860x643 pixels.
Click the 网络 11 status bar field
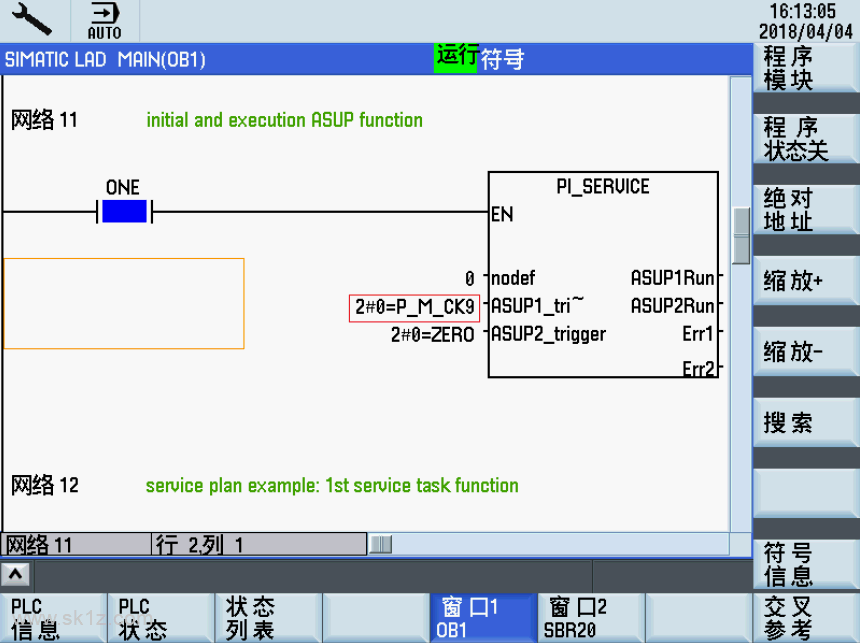point(76,544)
